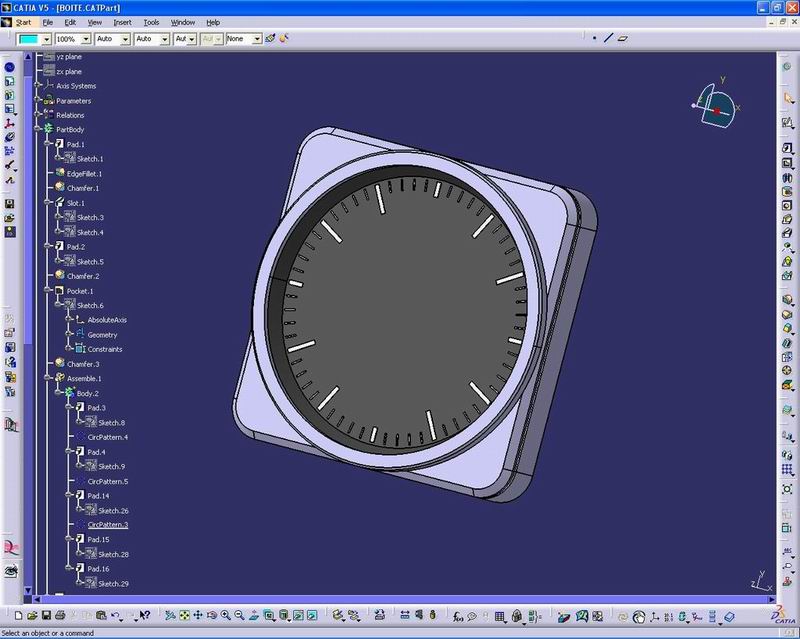The image size is (800, 639).
Task: Click the Point reference element icon
Action: (x=594, y=38)
